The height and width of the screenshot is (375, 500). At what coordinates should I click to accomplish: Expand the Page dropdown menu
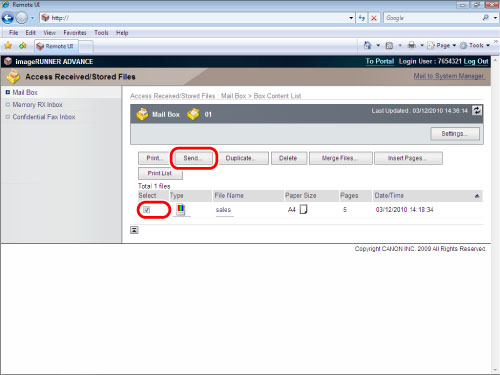pyautogui.click(x=442, y=45)
